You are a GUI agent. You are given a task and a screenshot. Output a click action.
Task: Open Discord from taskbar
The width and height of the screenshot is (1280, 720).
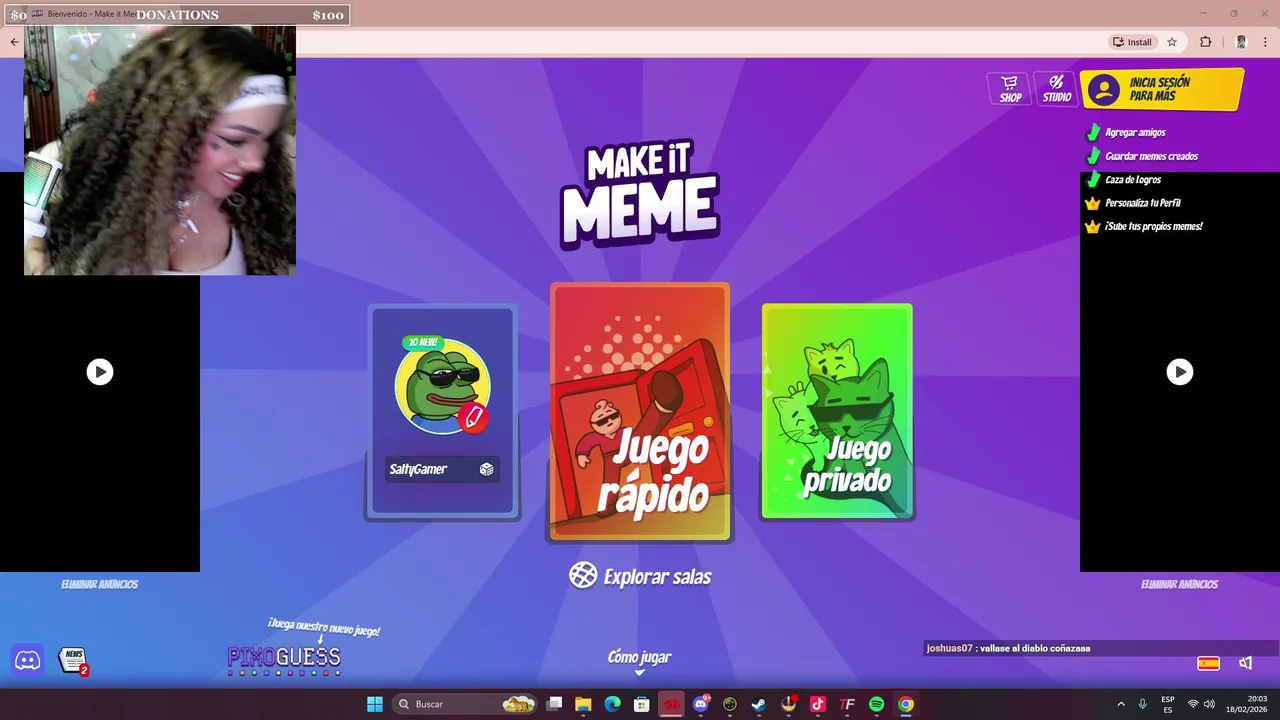tap(701, 704)
